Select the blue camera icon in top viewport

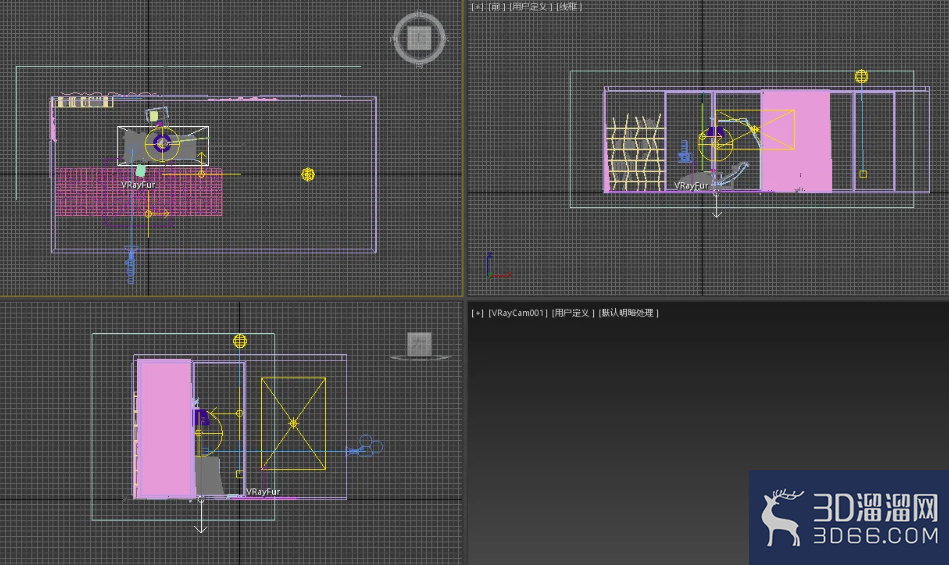[131, 265]
